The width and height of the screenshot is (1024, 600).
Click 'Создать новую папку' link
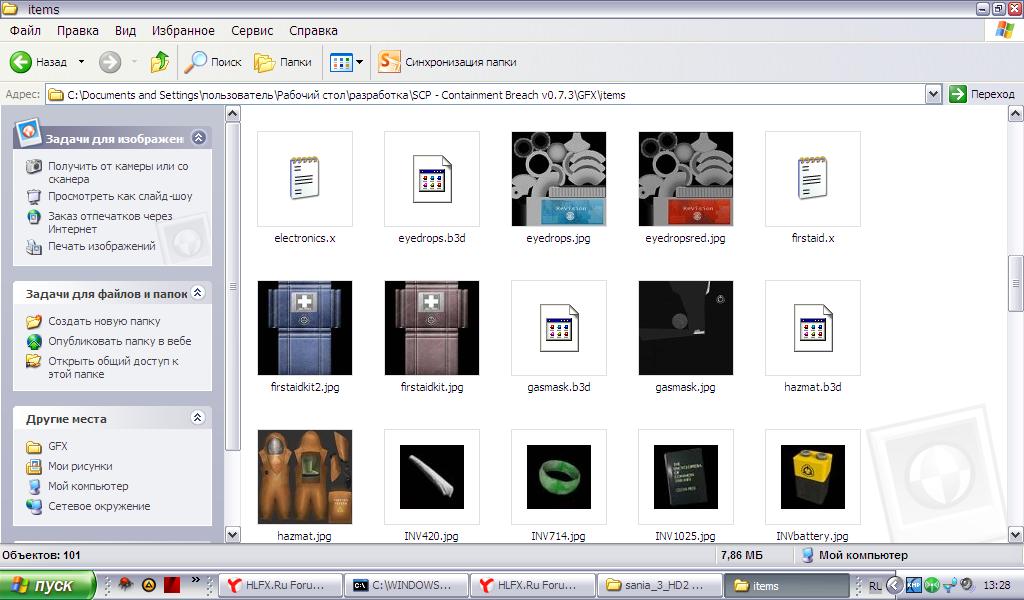pos(104,322)
